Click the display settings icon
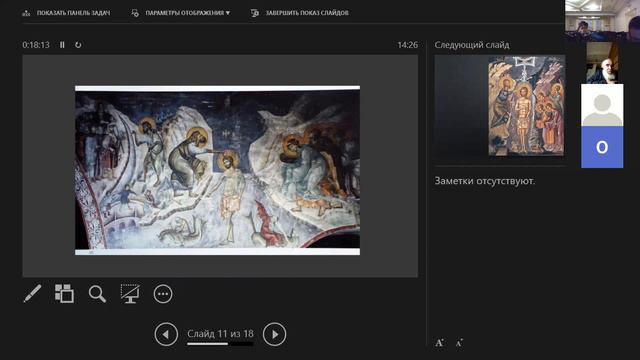This screenshot has height=360, width=640. pyautogui.click(x=135, y=13)
